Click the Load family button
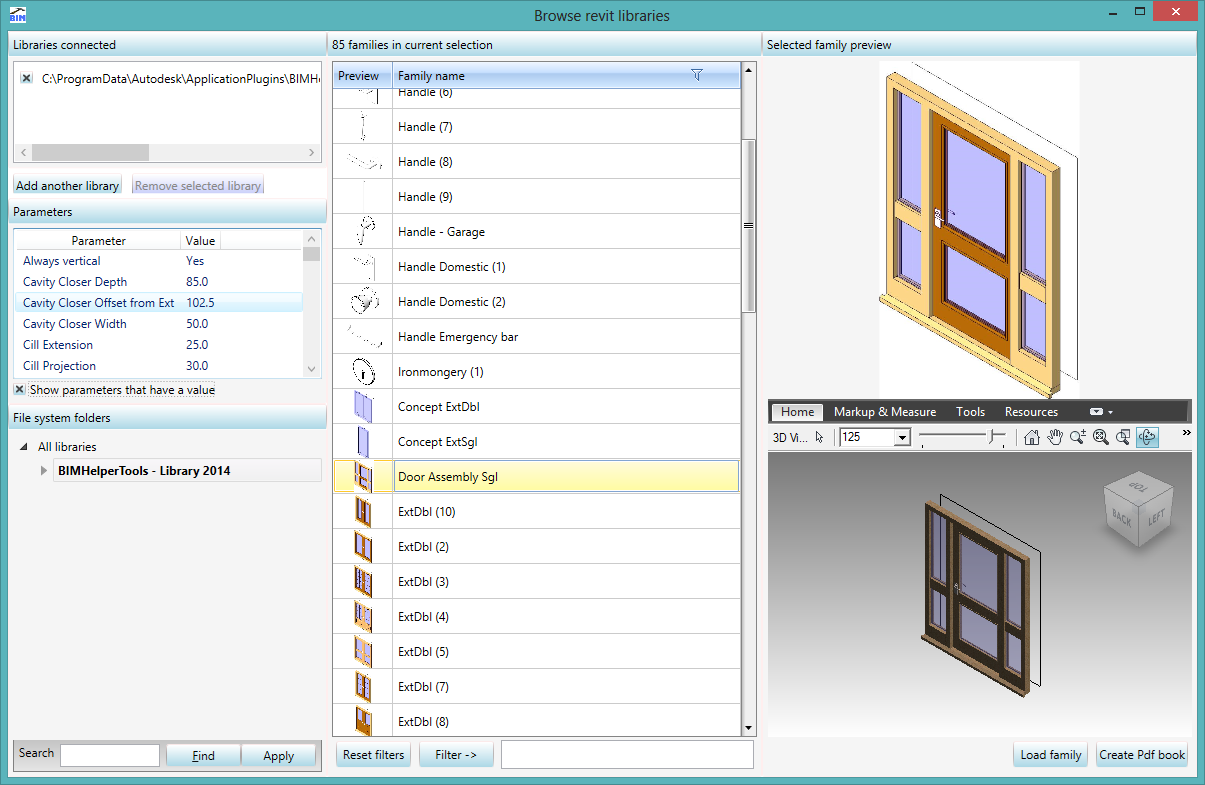Image resolution: width=1205 pixels, height=785 pixels. (x=1049, y=755)
